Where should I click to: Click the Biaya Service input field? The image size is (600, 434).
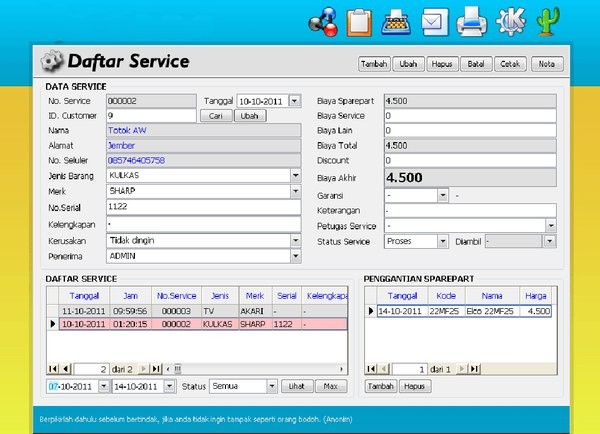(x=470, y=116)
